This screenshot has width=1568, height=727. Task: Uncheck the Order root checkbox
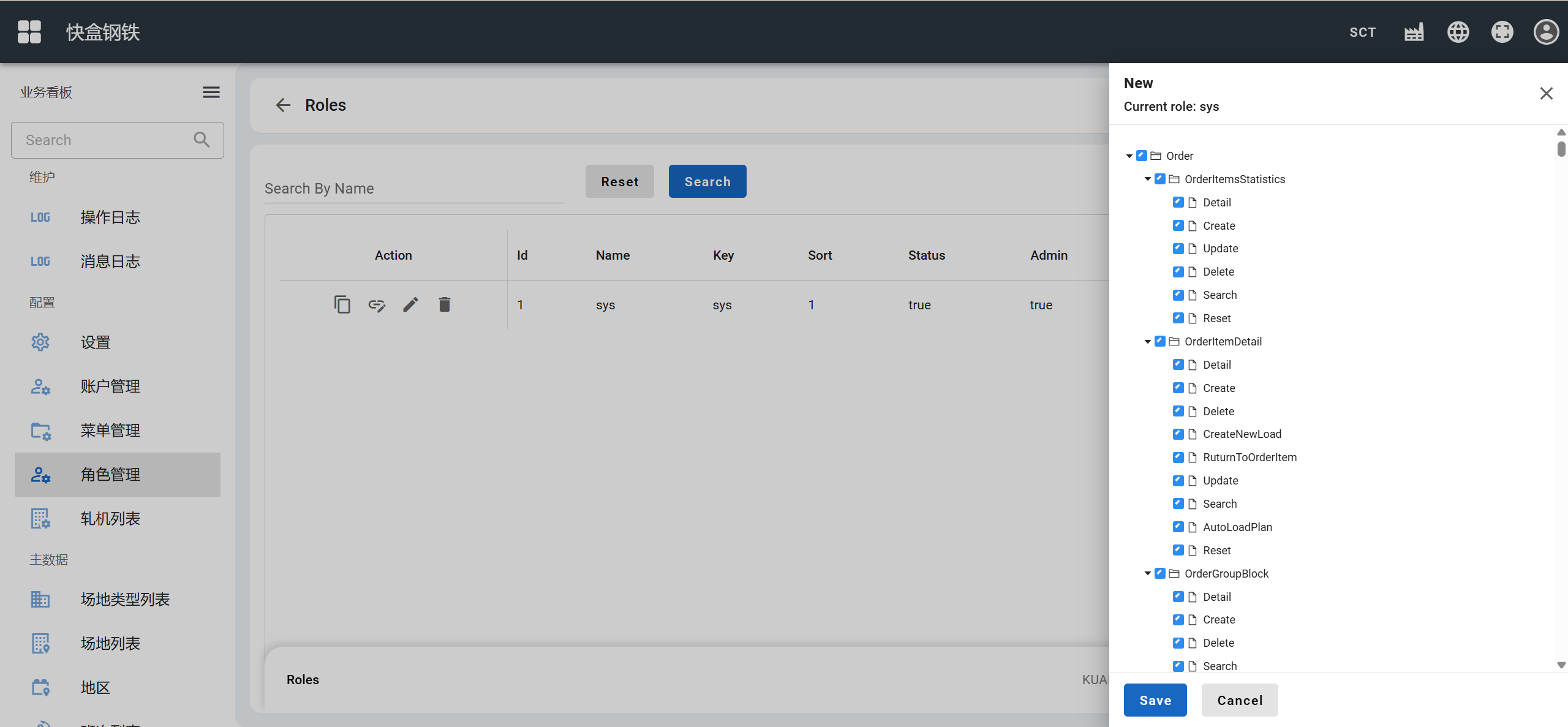(x=1142, y=156)
